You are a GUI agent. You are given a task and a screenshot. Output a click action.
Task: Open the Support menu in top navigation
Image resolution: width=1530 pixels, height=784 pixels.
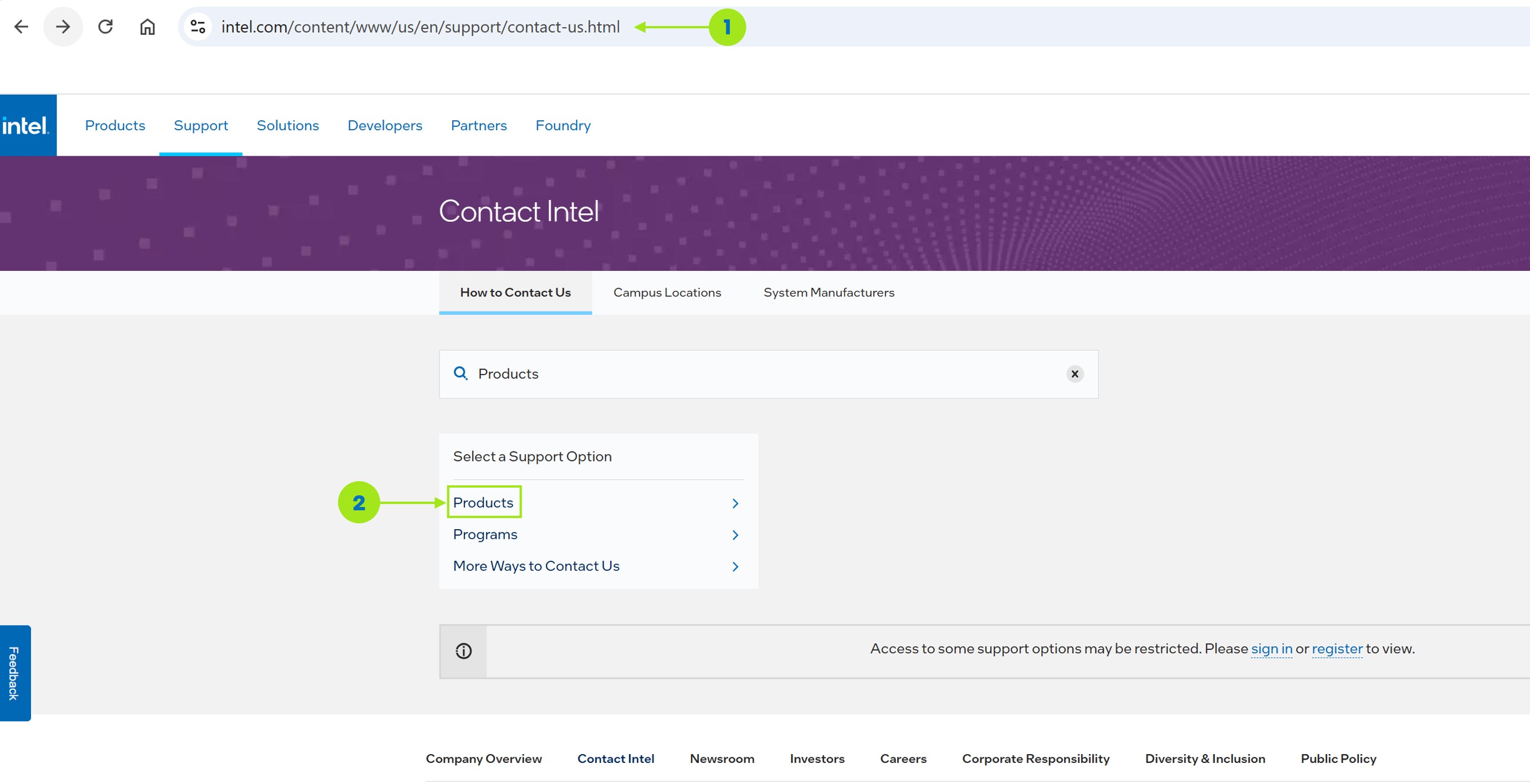click(201, 125)
